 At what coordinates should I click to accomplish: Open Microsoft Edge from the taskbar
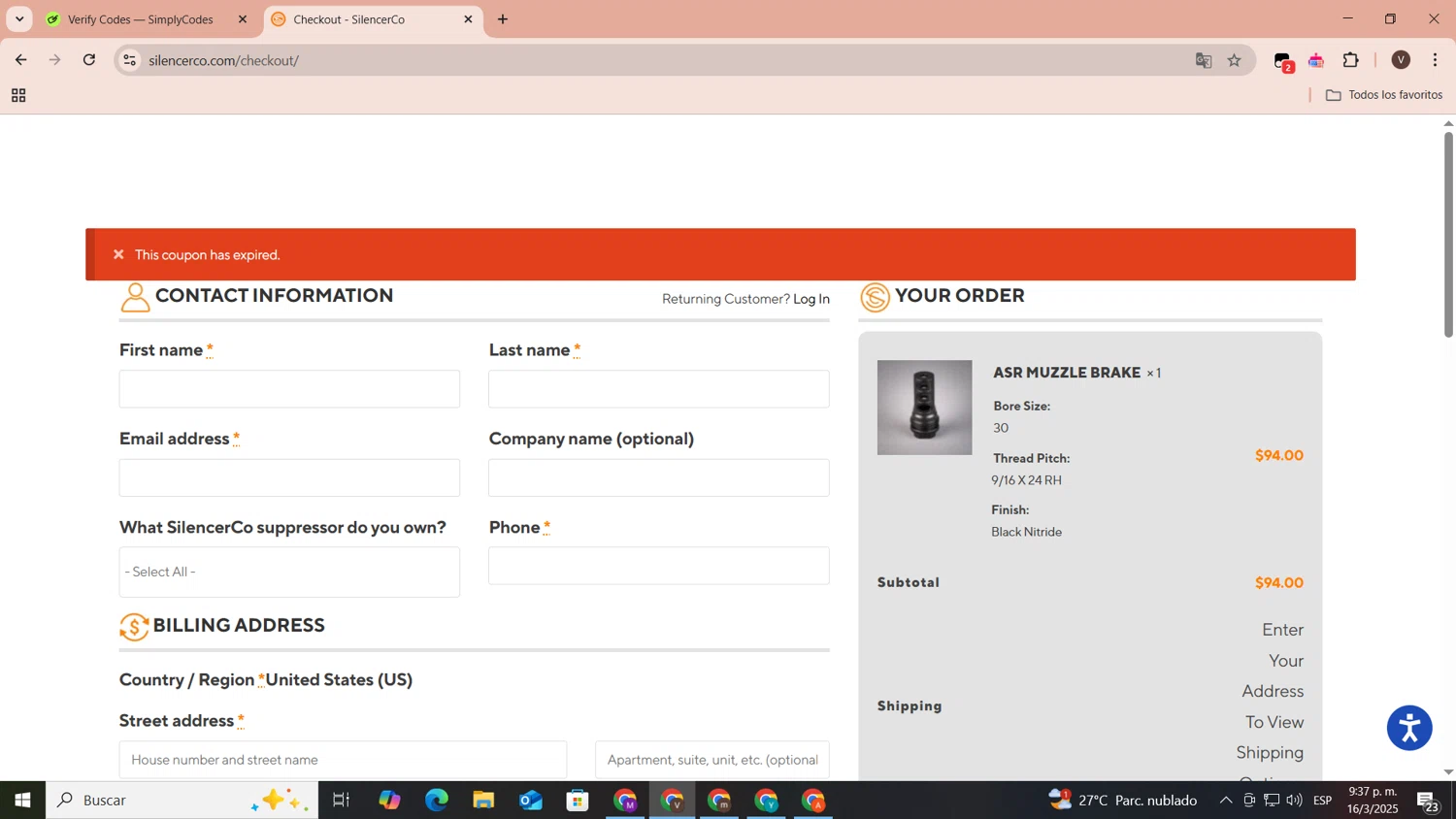(437, 801)
